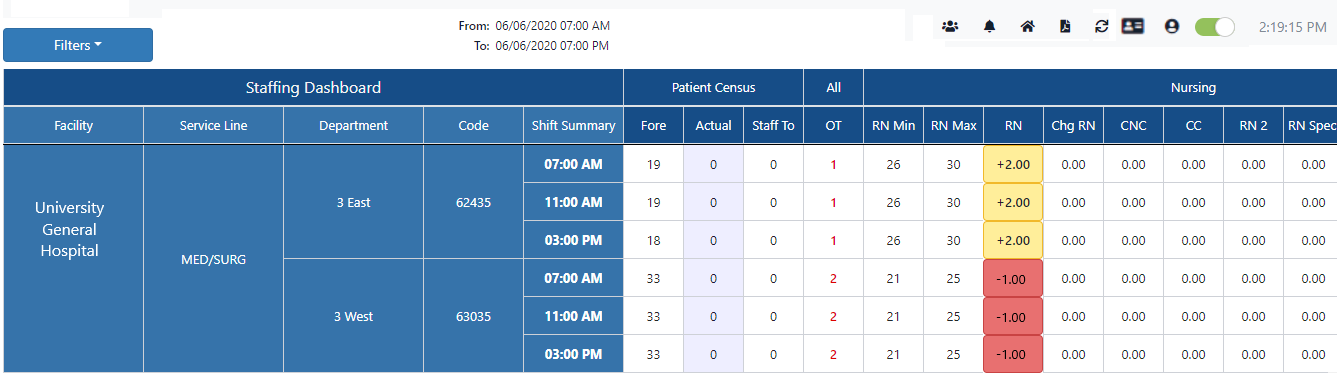Click the RN Min column header
Image resolution: width=1337 pixels, height=373 pixels.
[893, 125]
